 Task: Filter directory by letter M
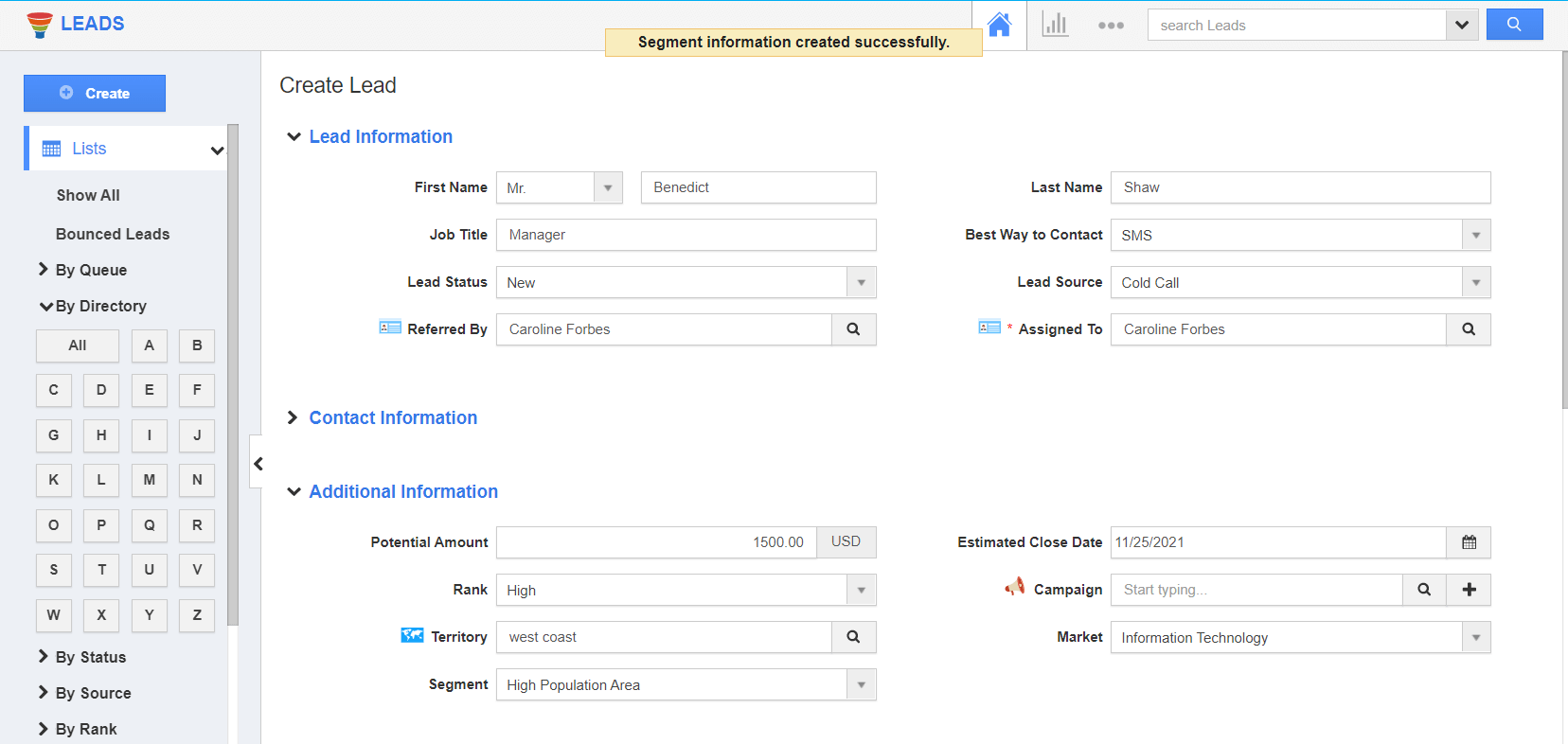point(149,480)
